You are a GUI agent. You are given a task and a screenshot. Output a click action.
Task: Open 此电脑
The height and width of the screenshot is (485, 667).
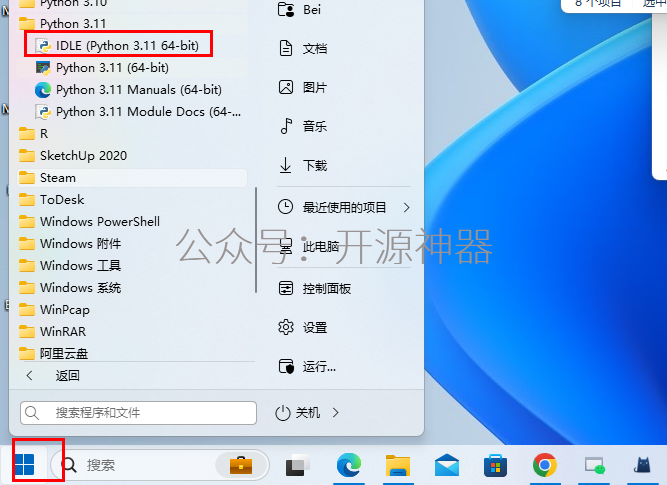pyautogui.click(x=309, y=246)
